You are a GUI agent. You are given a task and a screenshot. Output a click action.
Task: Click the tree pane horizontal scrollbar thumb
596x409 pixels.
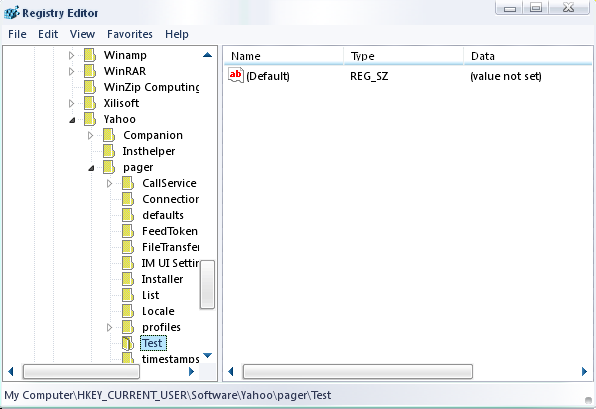81,371
